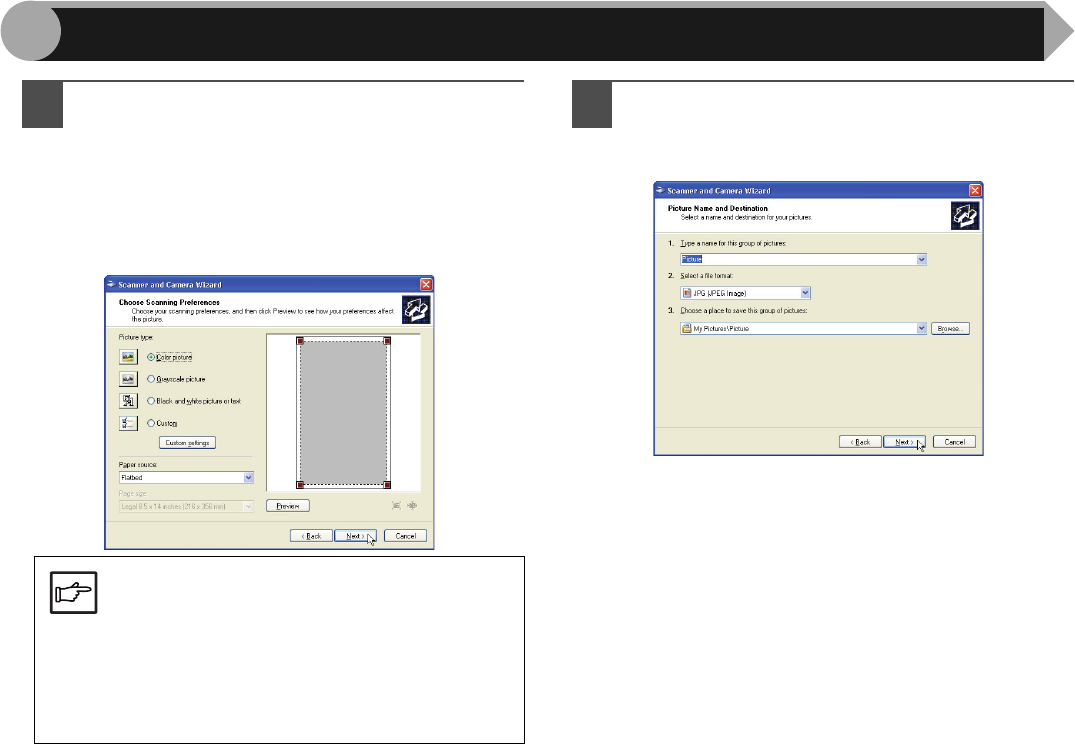Image resolution: width=1075 pixels, height=744 pixels.
Task: Click the Color picture type icon
Action: 128,357
